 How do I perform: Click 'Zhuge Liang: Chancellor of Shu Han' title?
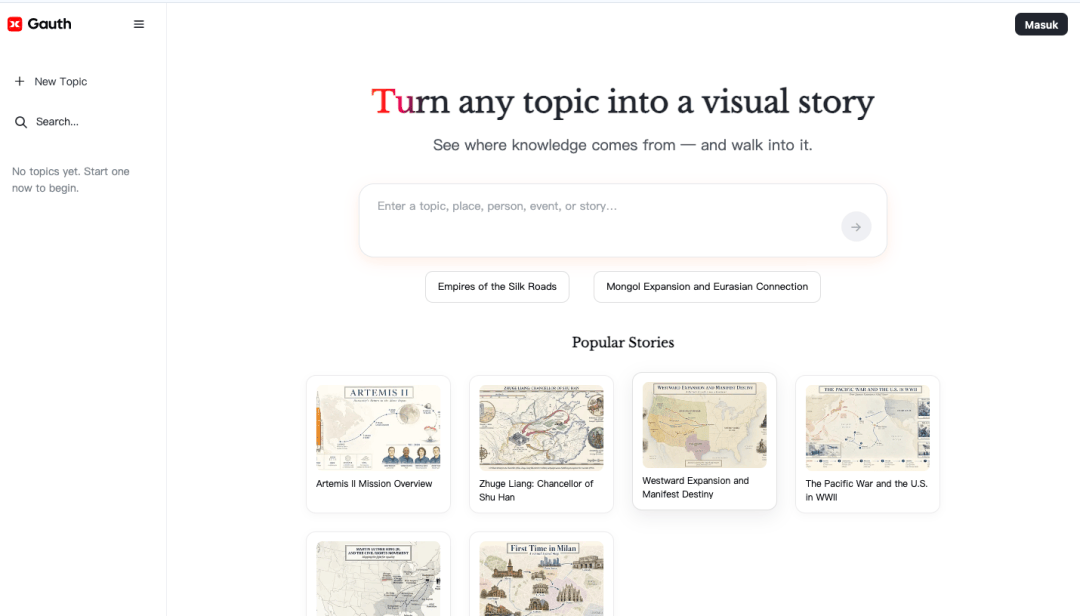pos(536,491)
